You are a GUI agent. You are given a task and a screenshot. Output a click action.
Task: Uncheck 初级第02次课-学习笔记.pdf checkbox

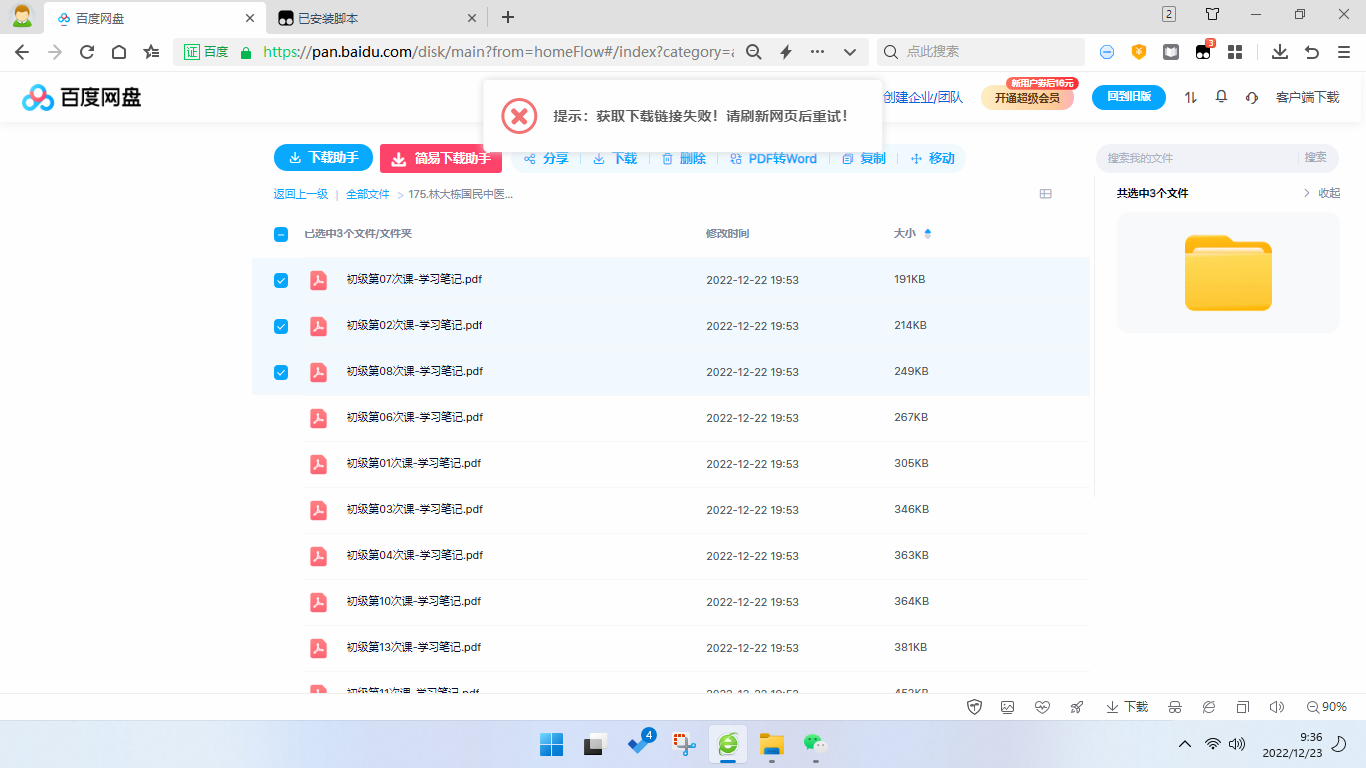(281, 326)
